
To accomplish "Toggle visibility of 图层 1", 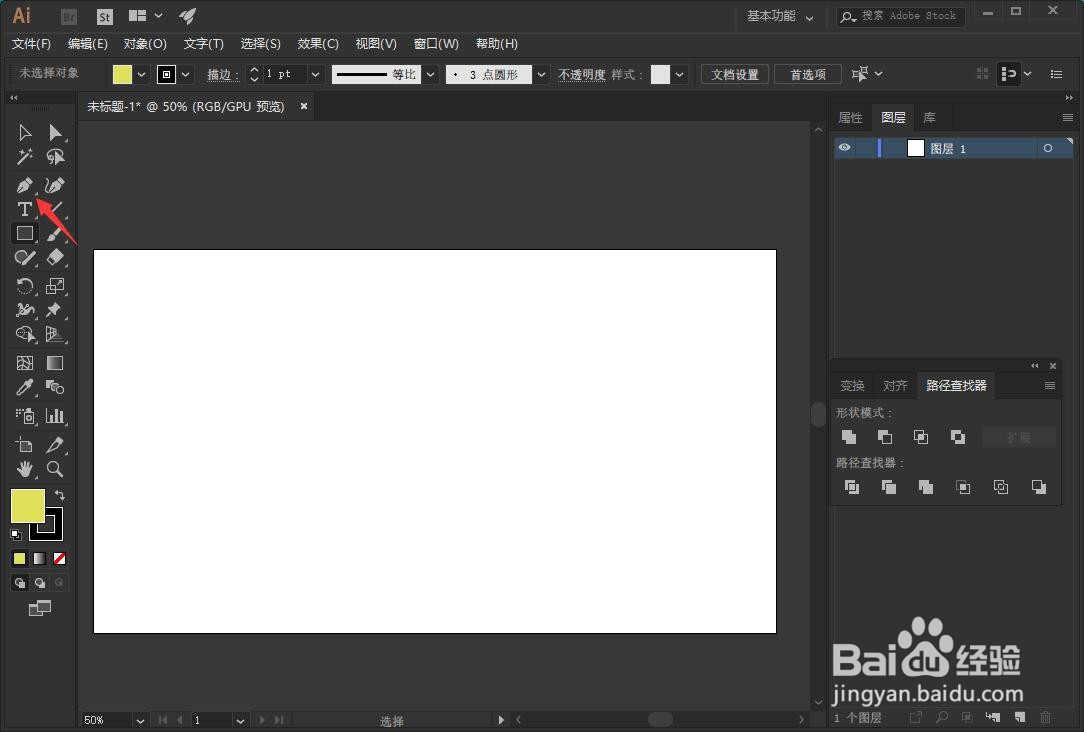I will click(x=844, y=147).
